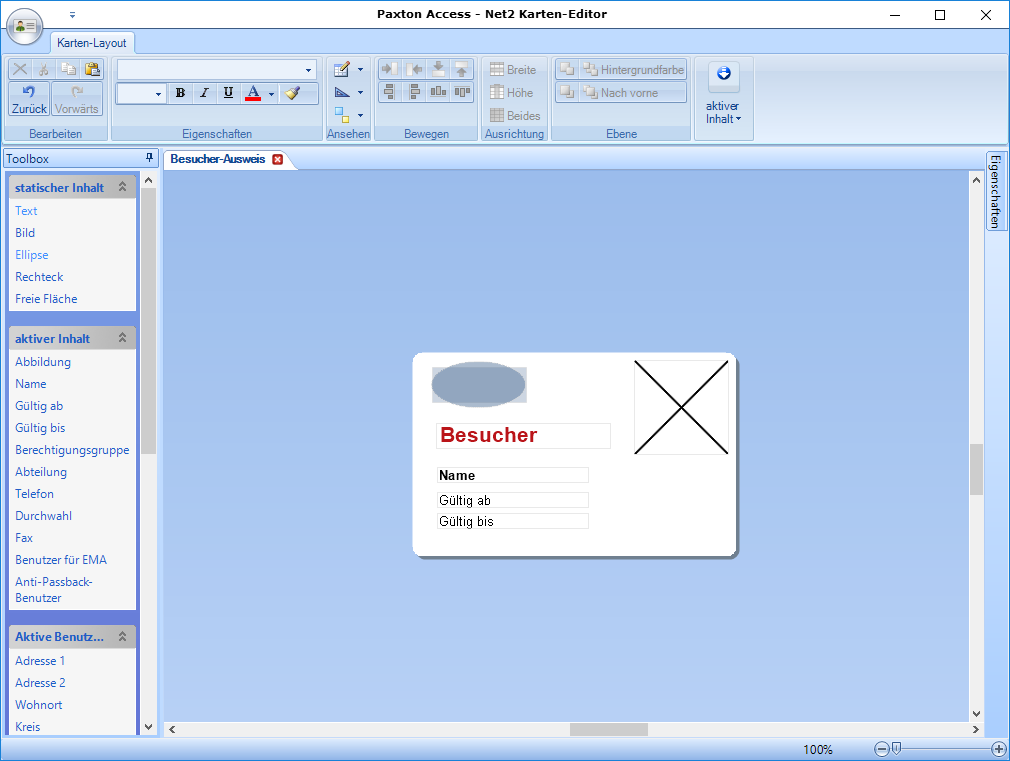
Task: Click the format painter brush icon
Action: point(291,93)
